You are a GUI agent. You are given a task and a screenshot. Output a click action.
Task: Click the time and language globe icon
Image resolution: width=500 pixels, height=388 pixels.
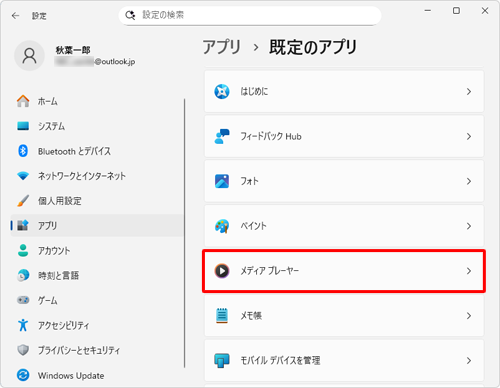[x=23, y=275]
